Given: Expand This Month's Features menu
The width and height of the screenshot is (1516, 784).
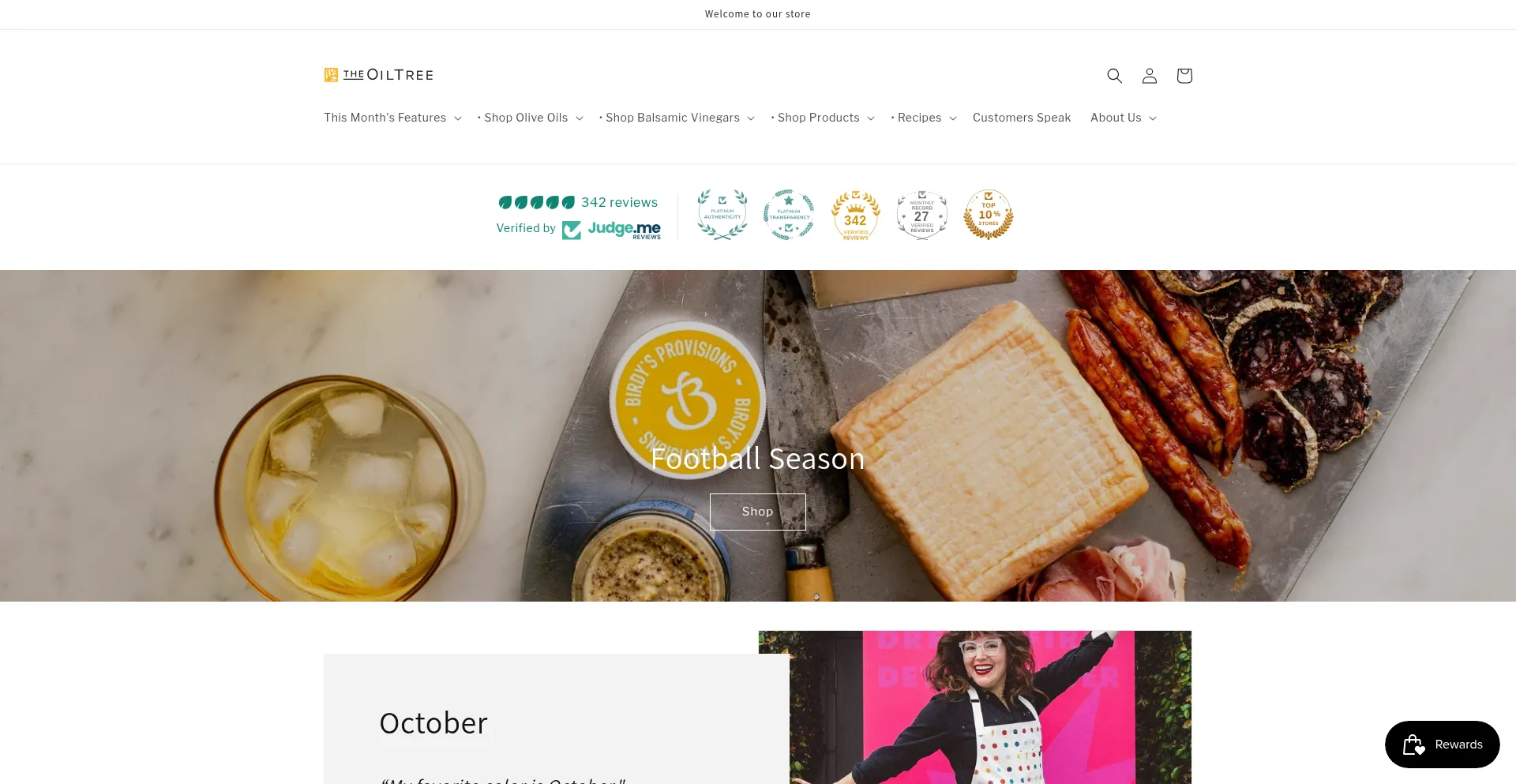Looking at the screenshot, I should tap(392, 118).
